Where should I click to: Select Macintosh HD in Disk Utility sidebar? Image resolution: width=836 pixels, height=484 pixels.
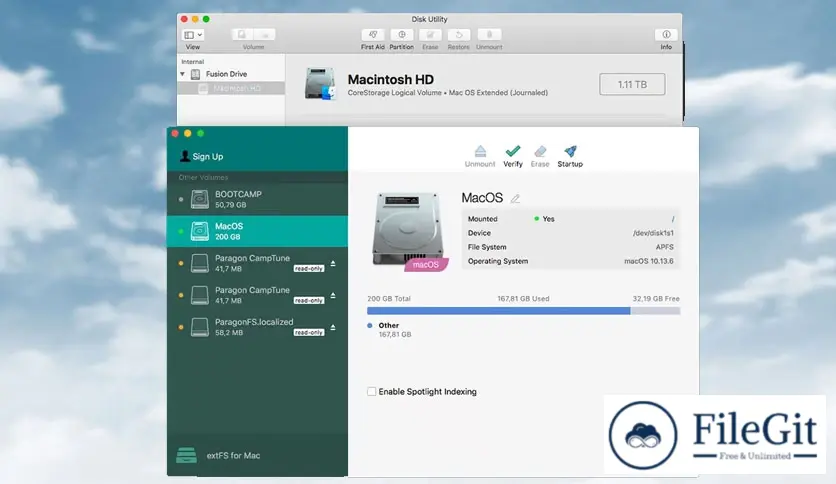coord(231,88)
